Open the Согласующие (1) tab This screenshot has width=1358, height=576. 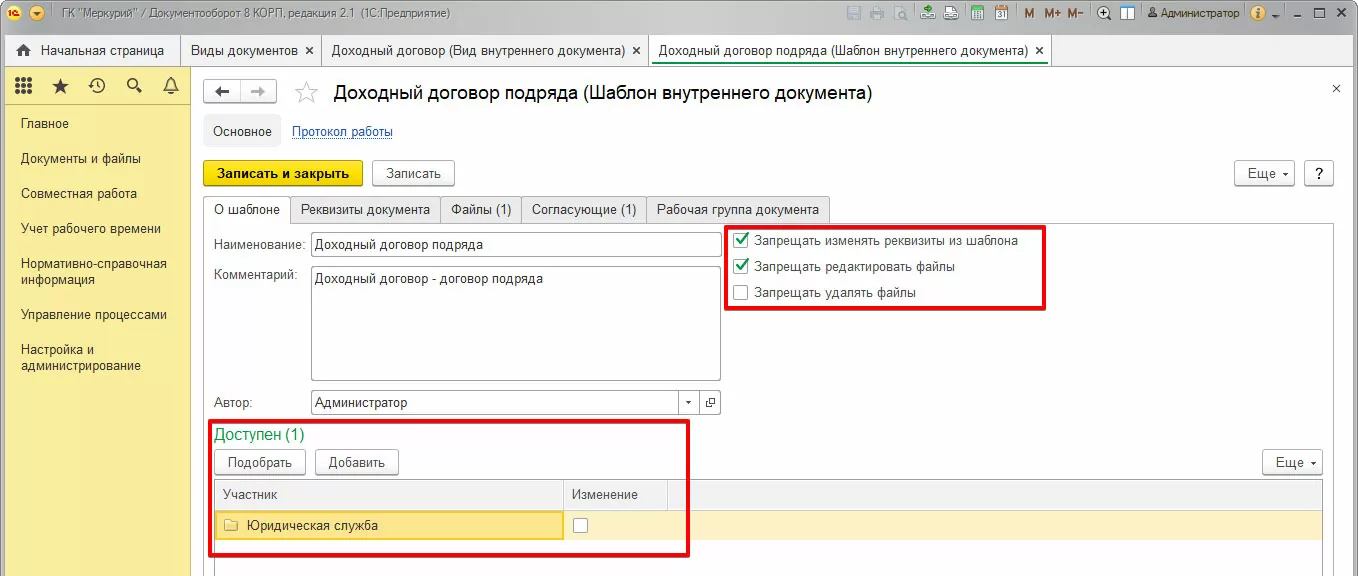[x=584, y=209]
